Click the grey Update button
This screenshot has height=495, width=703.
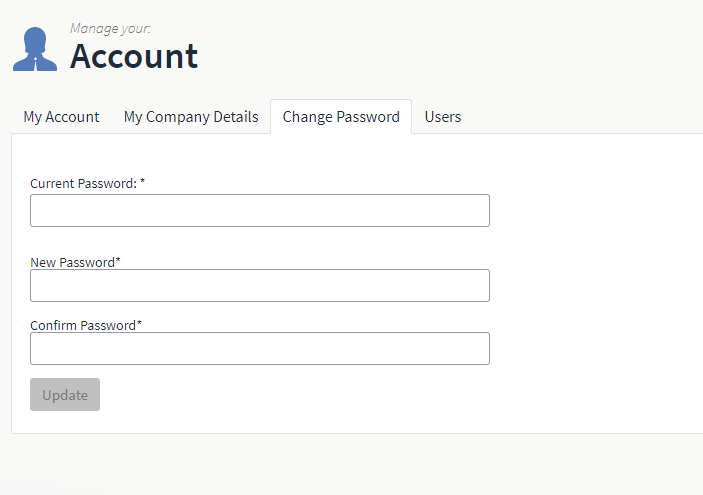point(65,395)
